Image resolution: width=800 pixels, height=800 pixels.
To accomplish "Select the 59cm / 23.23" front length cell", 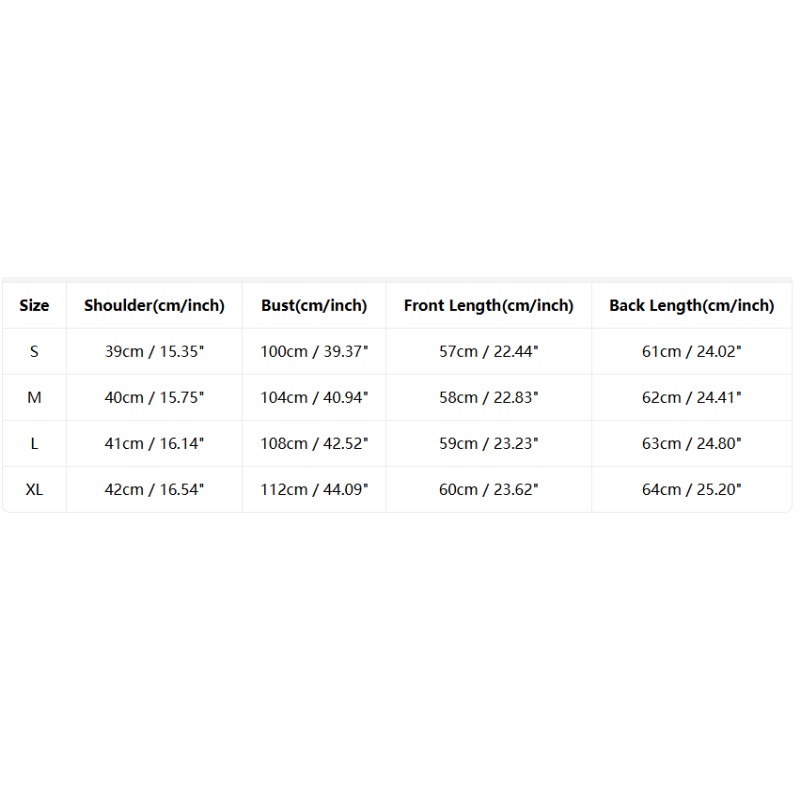I will point(489,443).
